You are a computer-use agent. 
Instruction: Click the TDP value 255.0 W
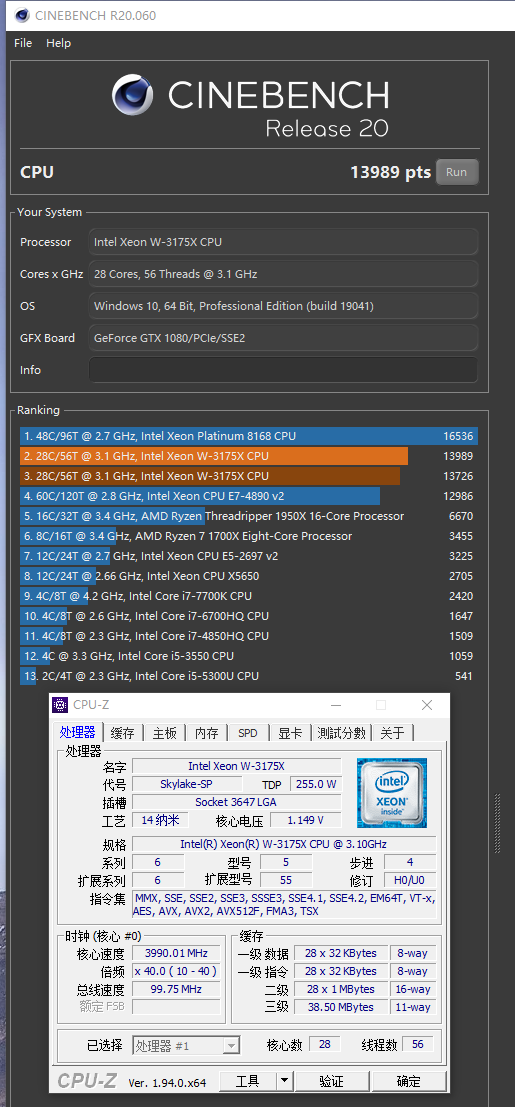click(x=314, y=784)
